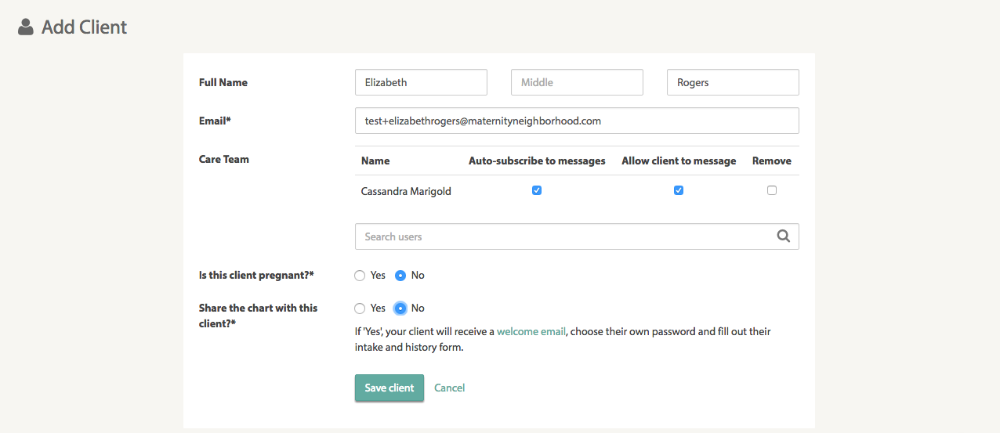Click the Allow client to message header
Viewport: 1000px width, 433px height.
pyautogui.click(x=679, y=161)
